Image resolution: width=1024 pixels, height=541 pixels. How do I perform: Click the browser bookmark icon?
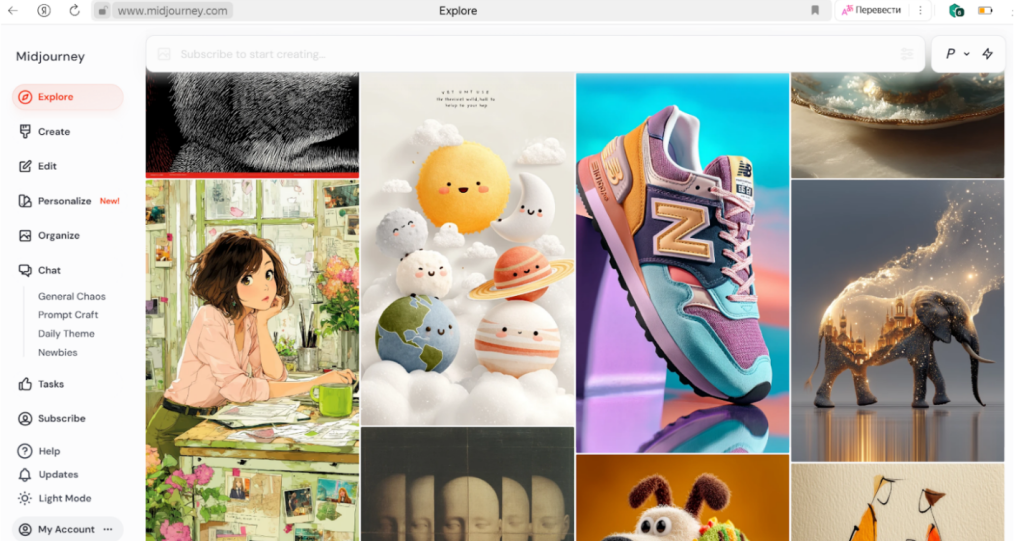pos(815,11)
